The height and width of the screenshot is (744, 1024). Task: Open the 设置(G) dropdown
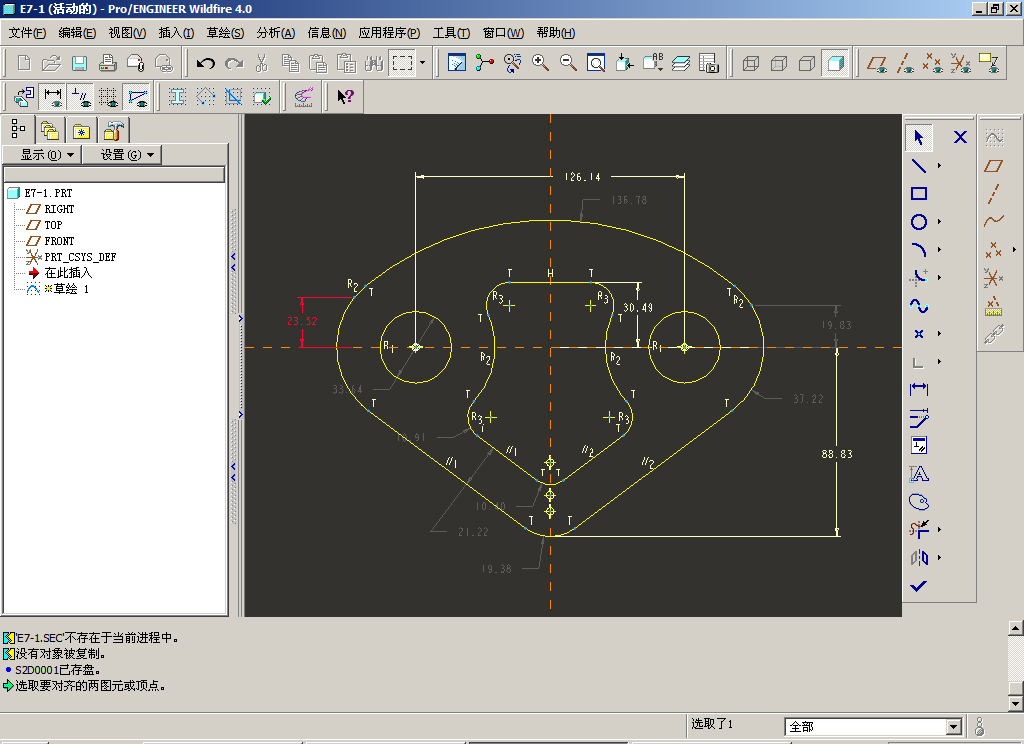121,155
